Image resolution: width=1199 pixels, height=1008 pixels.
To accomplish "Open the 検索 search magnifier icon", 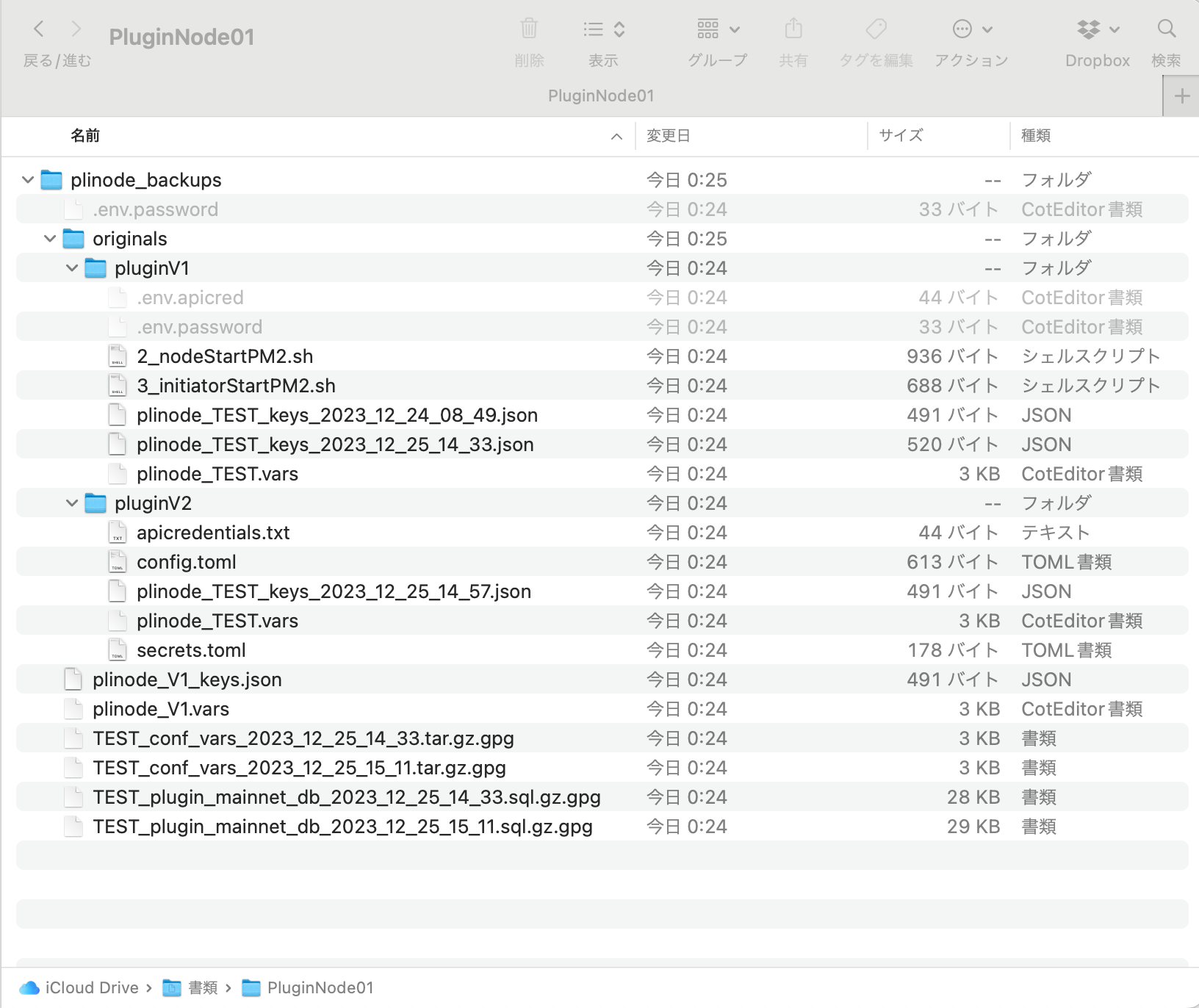I will tap(1166, 29).
